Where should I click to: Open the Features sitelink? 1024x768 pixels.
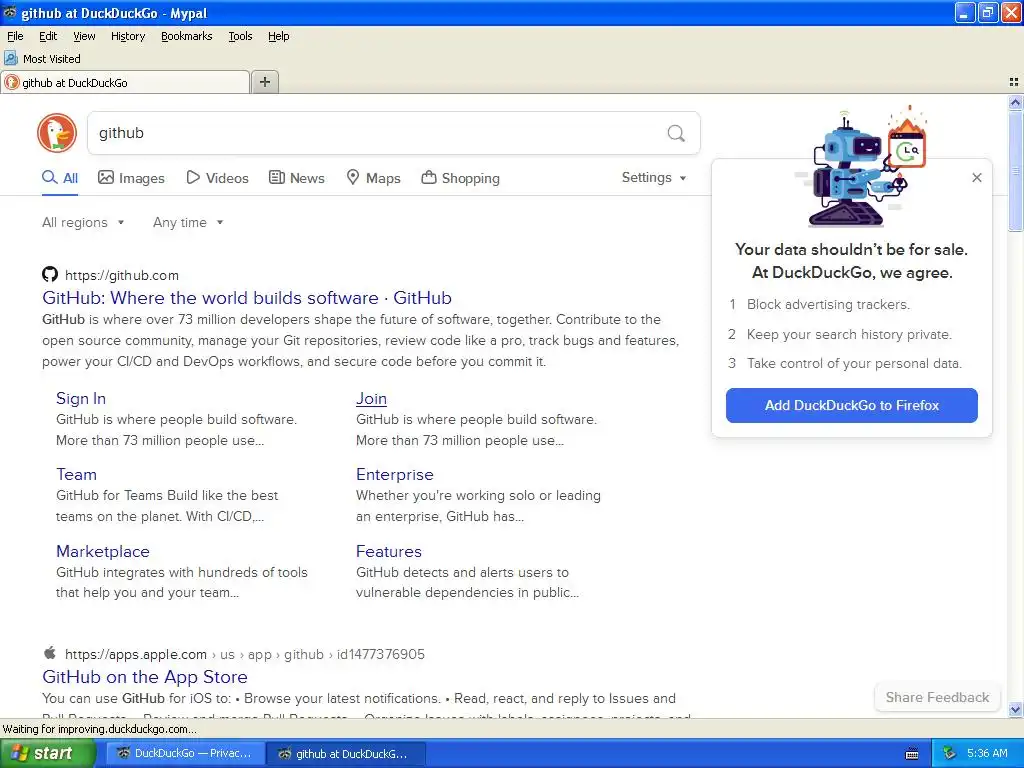(389, 551)
